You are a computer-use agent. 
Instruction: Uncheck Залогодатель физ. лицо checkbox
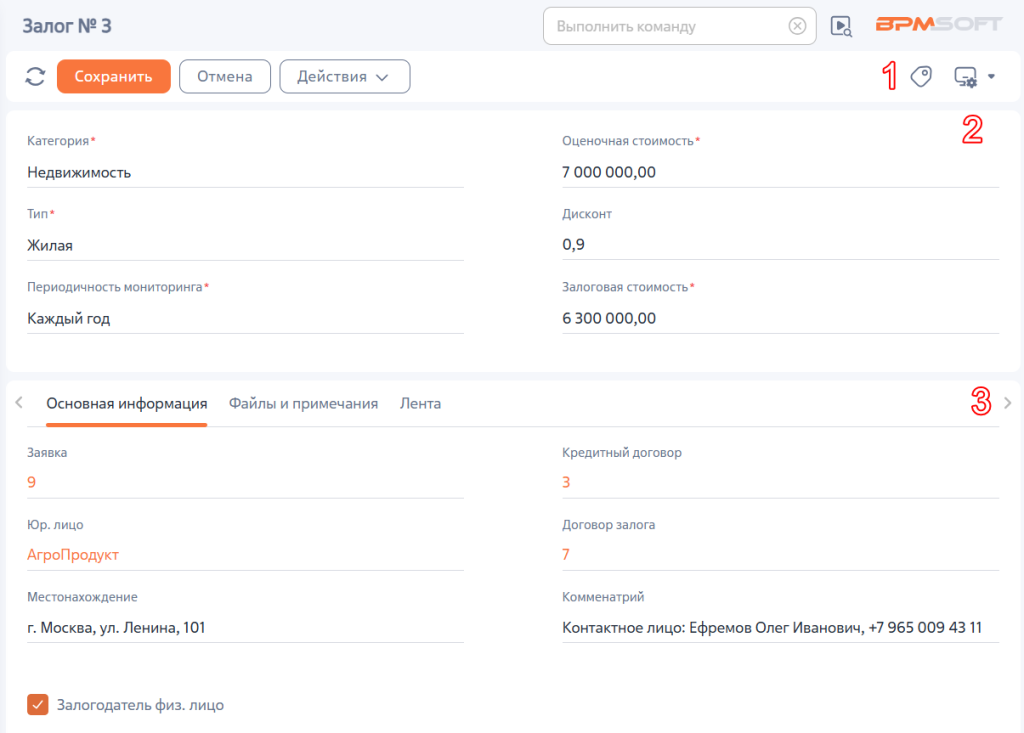click(38, 704)
